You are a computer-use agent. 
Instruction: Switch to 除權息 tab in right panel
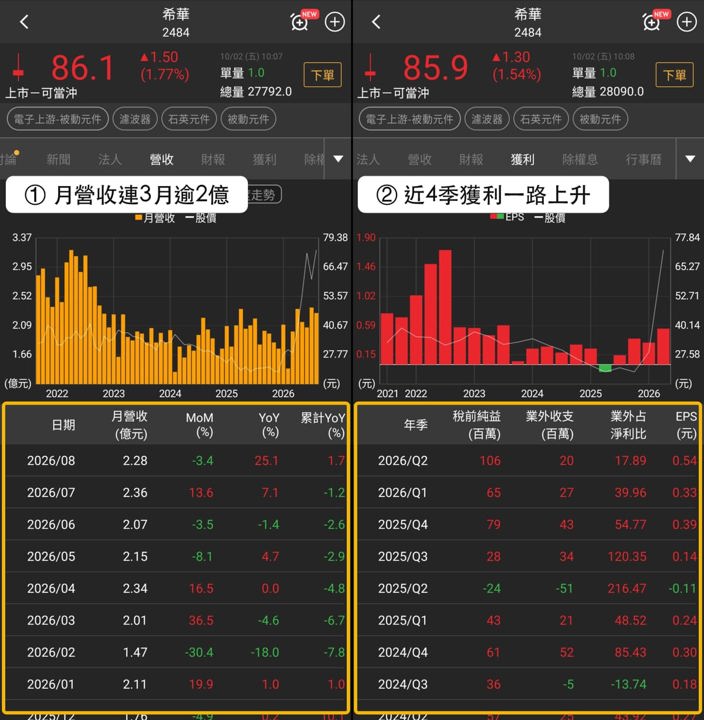[580, 159]
